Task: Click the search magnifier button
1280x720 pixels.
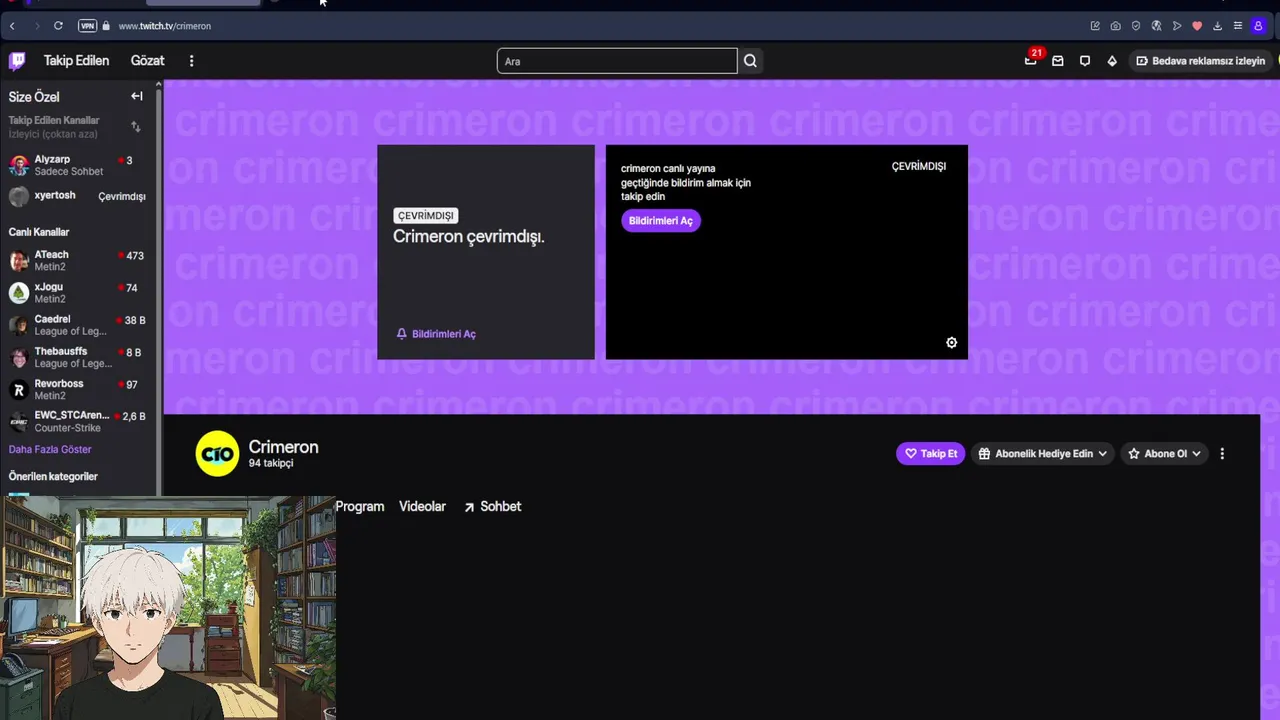Action: coord(750,61)
